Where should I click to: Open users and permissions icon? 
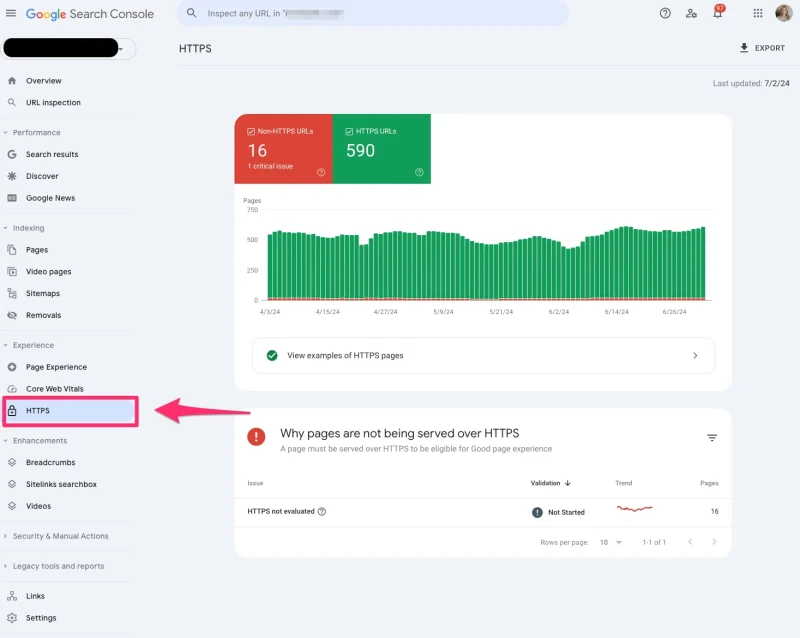click(x=691, y=13)
